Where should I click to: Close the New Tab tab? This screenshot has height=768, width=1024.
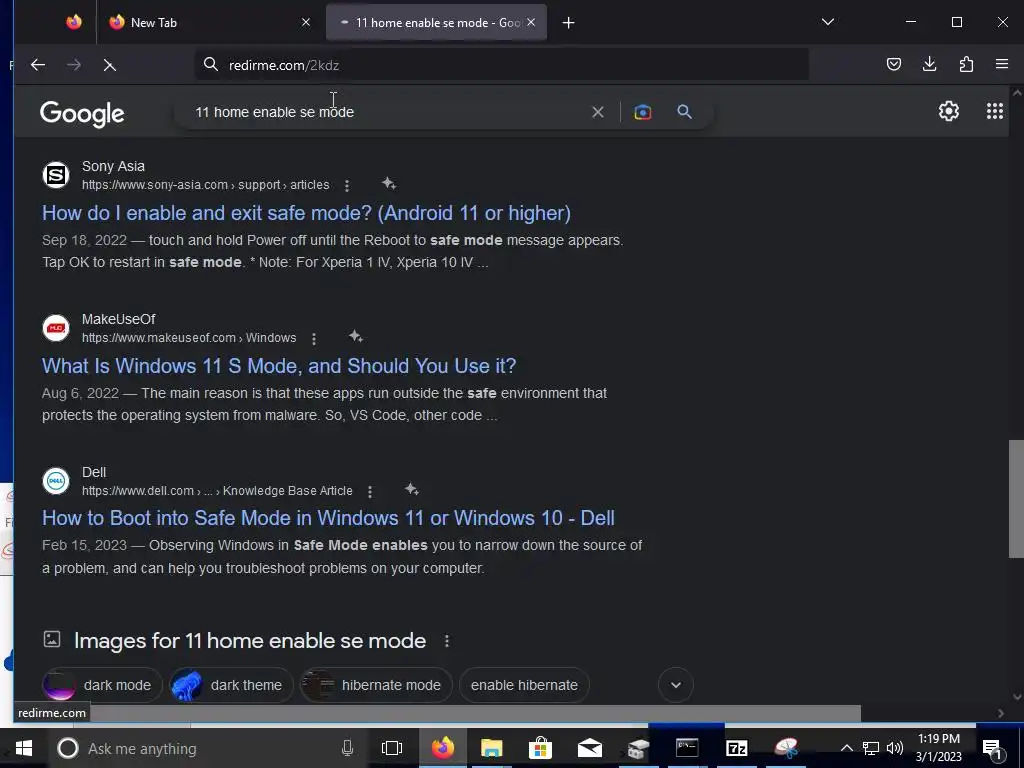(x=306, y=22)
